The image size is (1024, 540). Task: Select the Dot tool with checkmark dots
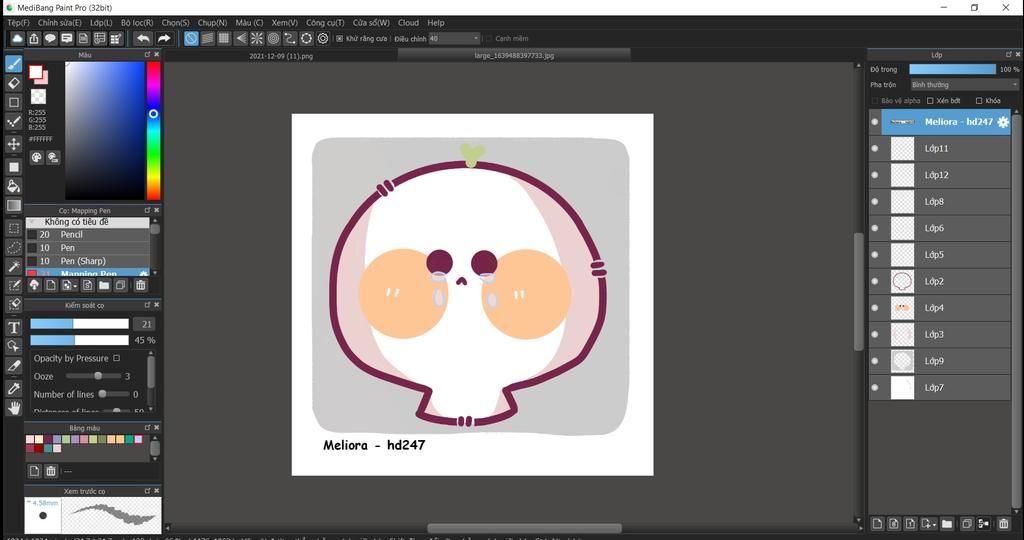(x=14, y=122)
